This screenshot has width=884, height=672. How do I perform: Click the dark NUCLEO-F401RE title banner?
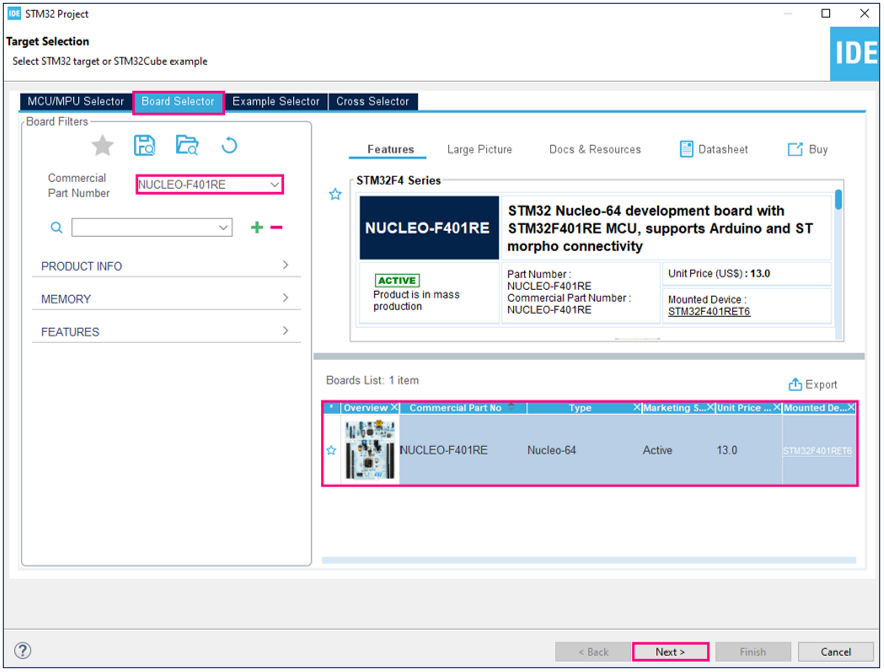coord(429,228)
